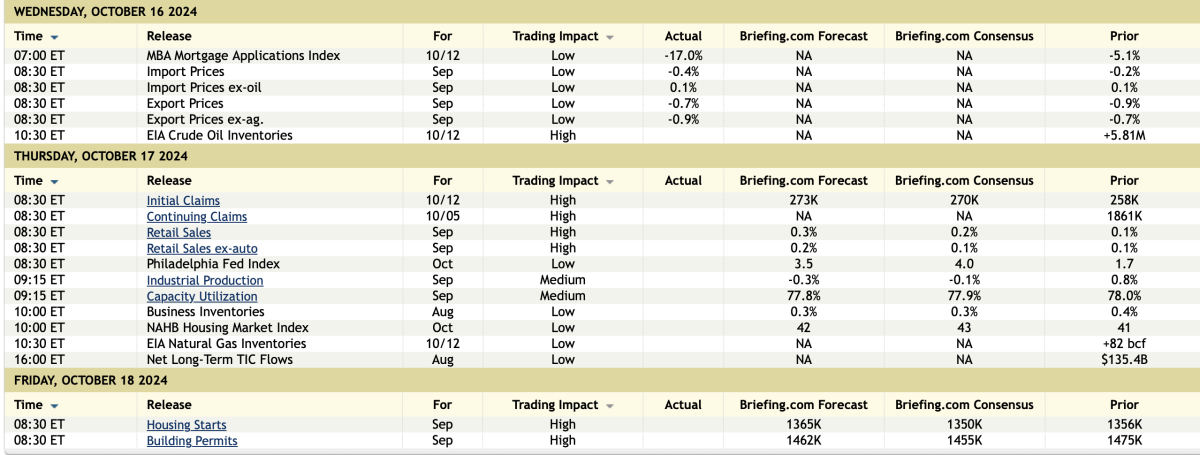1200x455 pixels.
Task: Click the Trading Impact sort arrow in Friday's table
Action: click(x=610, y=406)
